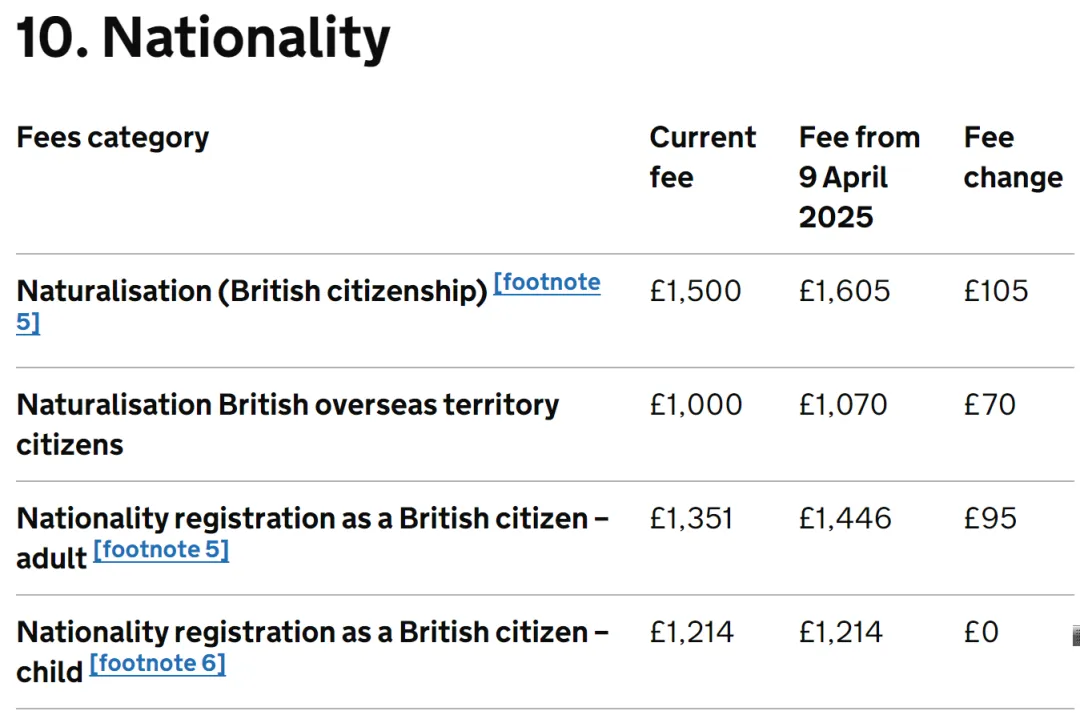Click the small gray grip at right edge
This screenshot has height=715, width=1080.
click(1075, 636)
